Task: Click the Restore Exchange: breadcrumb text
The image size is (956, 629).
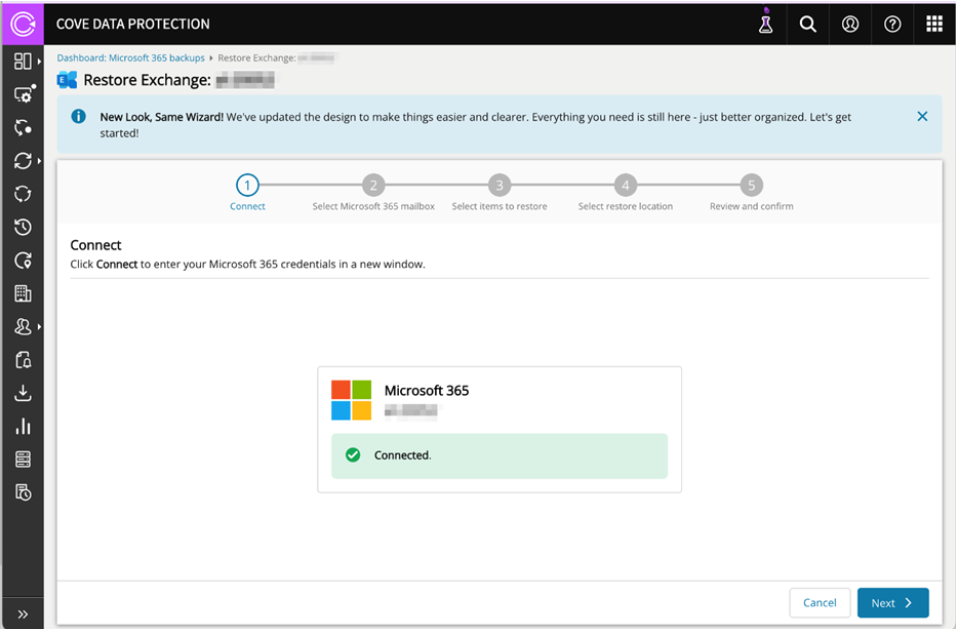Action: coord(257,58)
